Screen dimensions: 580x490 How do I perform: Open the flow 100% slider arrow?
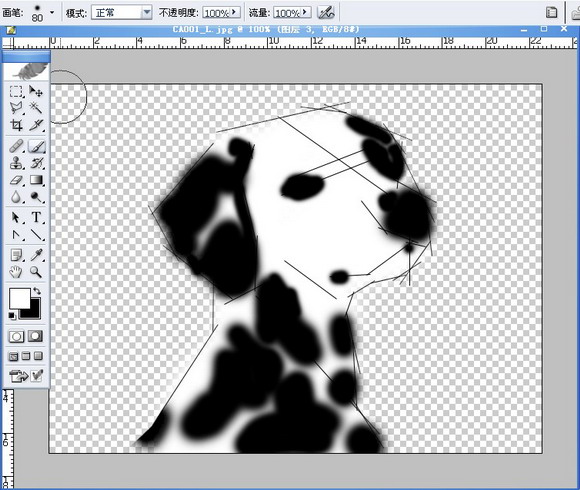pyautogui.click(x=305, y=13)
